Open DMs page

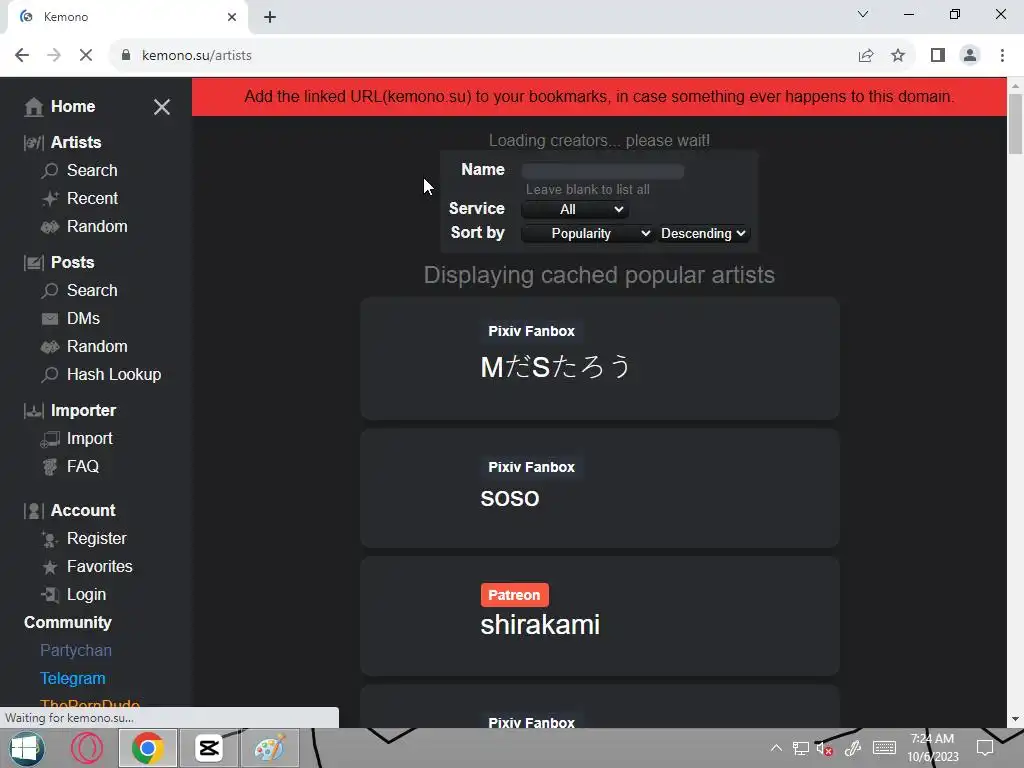(83, 319)
